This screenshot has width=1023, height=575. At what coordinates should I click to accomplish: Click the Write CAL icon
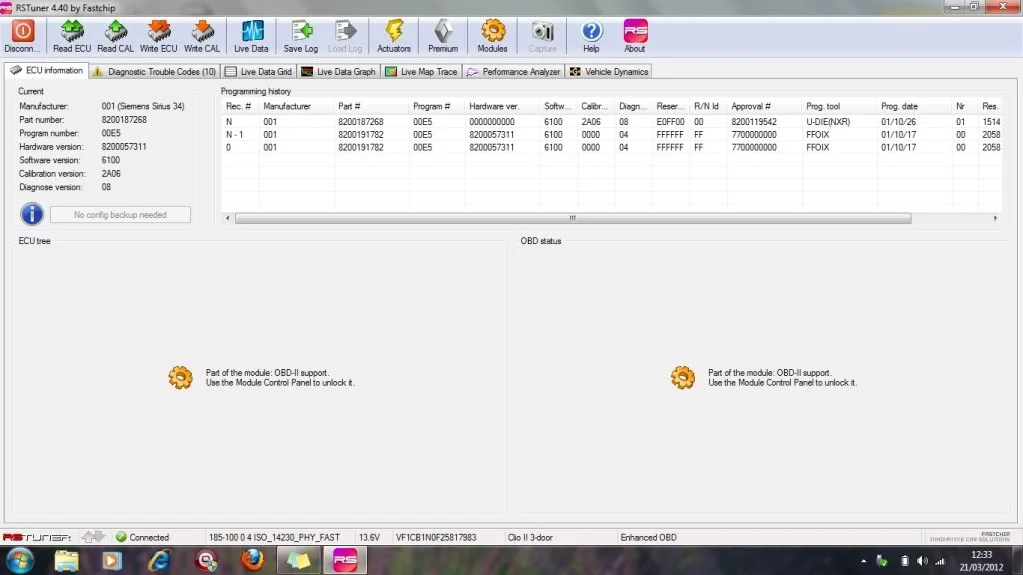202,31
